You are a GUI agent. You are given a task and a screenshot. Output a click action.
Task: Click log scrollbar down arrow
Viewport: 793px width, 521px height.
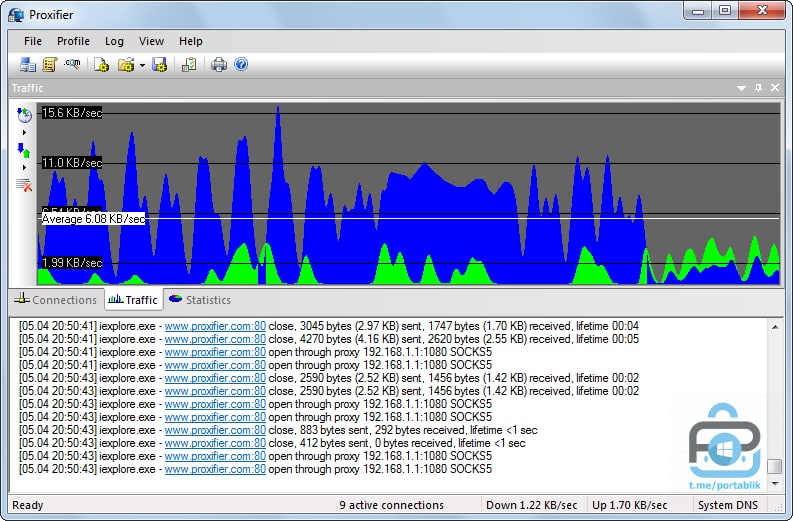(x=775, y=484)
